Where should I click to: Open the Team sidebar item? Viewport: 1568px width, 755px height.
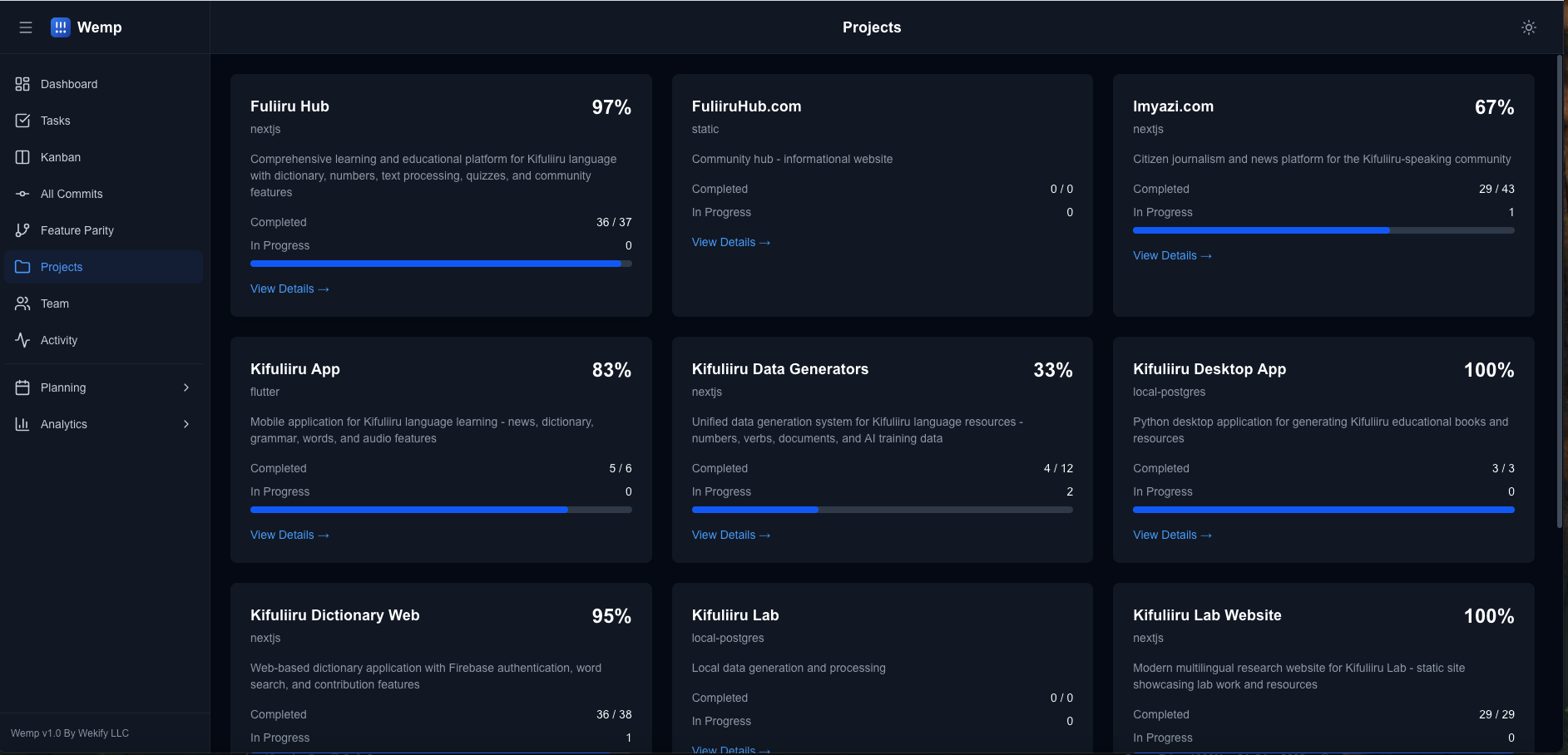(104, 303)
